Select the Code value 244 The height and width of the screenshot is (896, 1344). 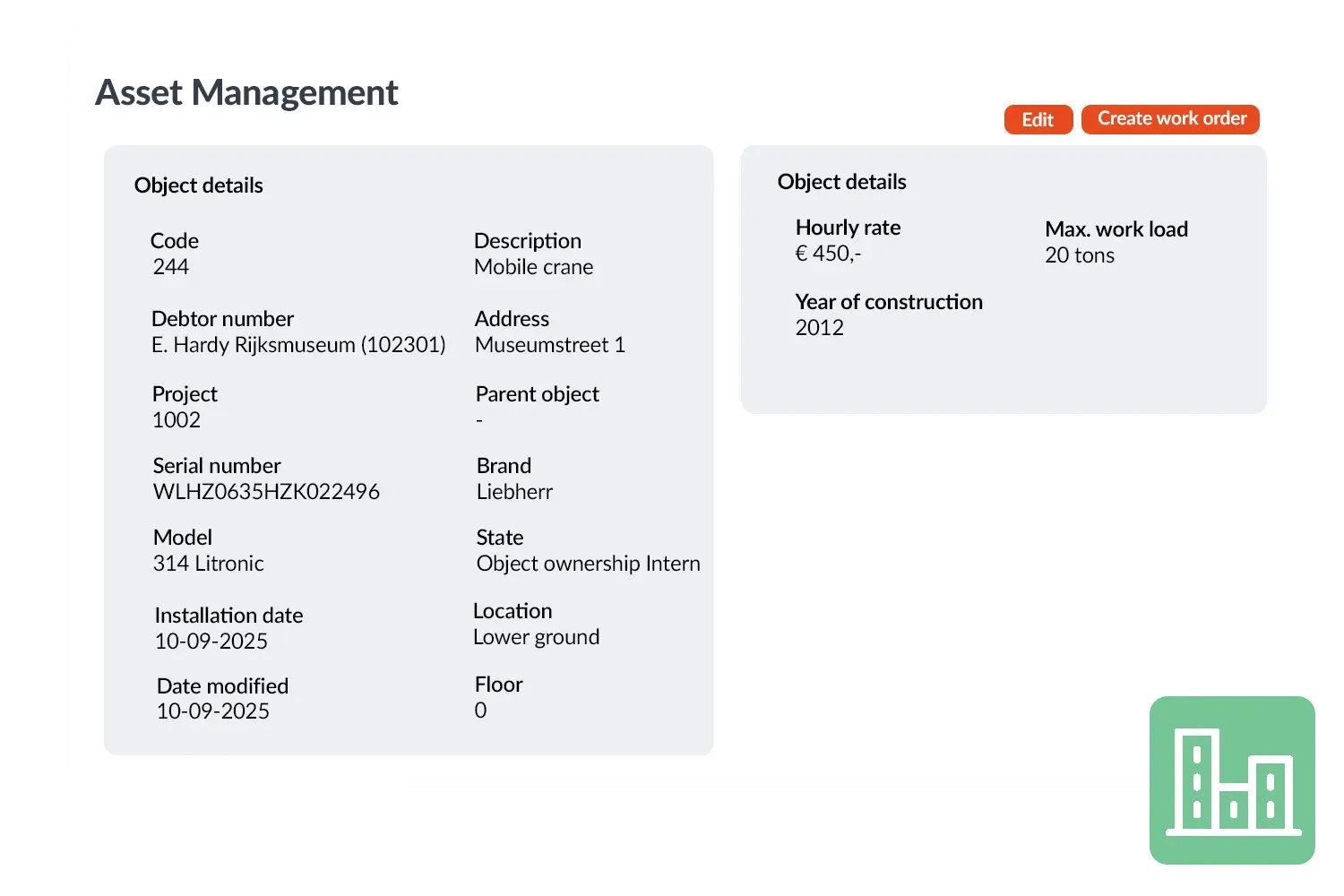point(171,267)
